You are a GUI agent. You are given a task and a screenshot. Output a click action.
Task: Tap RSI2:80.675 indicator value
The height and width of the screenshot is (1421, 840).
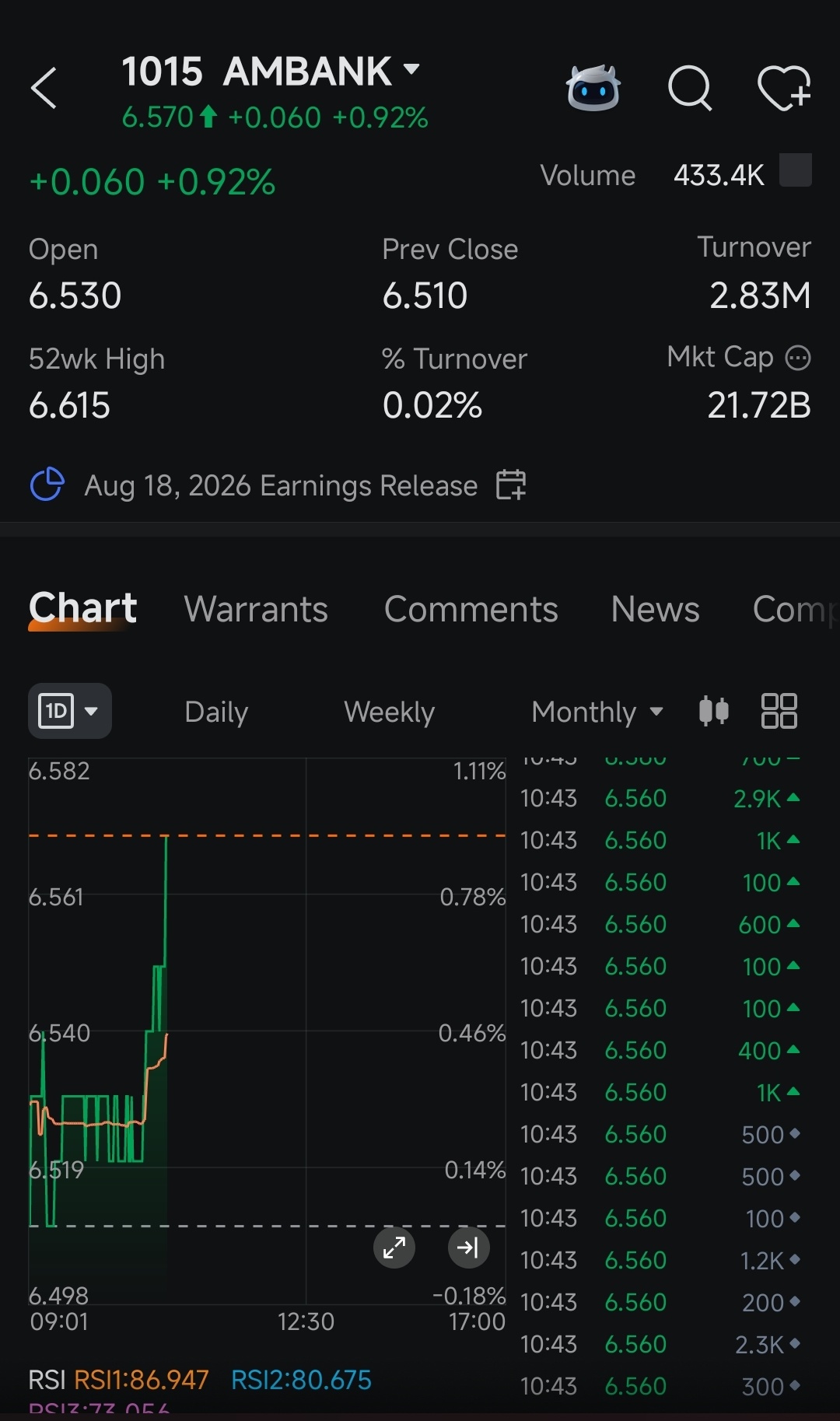(x=301, y=1380)
